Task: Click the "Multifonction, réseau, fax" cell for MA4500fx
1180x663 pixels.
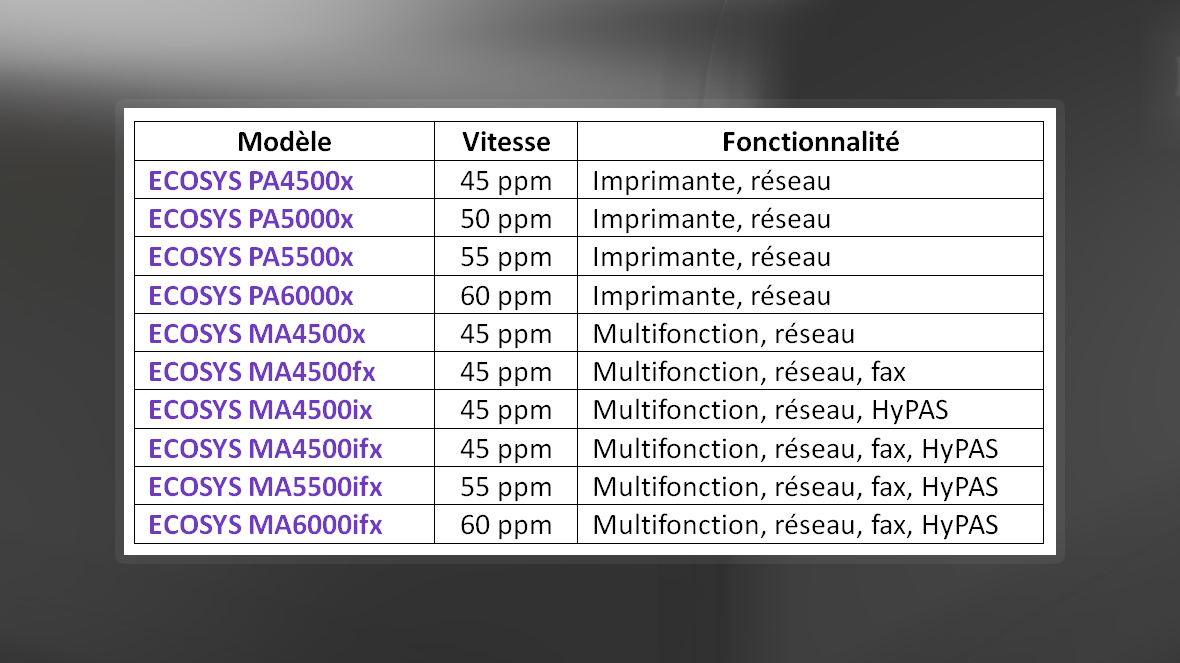Action: 749,372
